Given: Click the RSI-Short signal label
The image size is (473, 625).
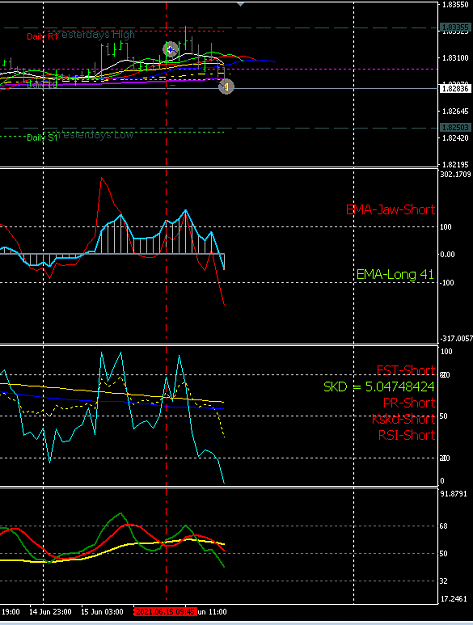Looking at the screenshot, I should (406, 435).
